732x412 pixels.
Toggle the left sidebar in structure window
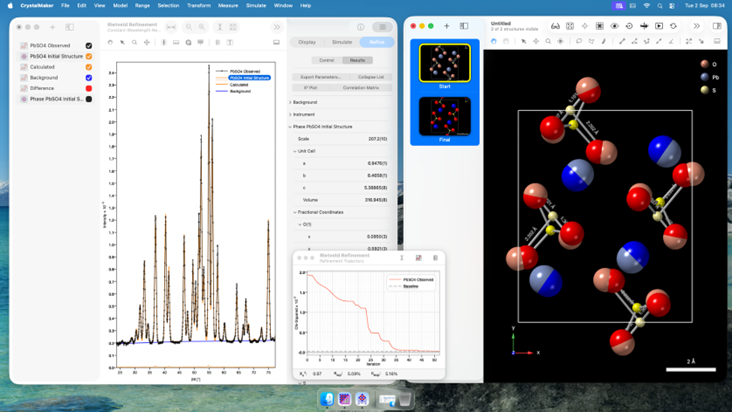[464, 26]
